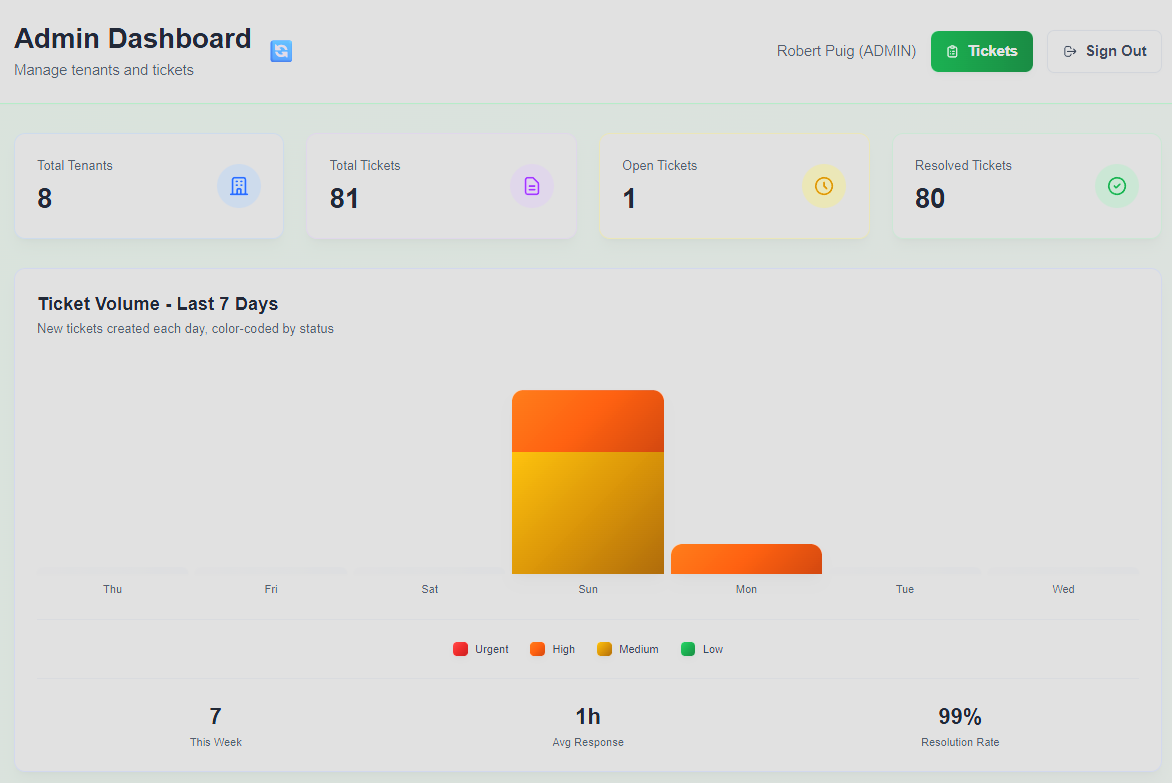This screenshot has height=783, width=1172.
Task: Click the Medium legend label
Action: (638, 649)
